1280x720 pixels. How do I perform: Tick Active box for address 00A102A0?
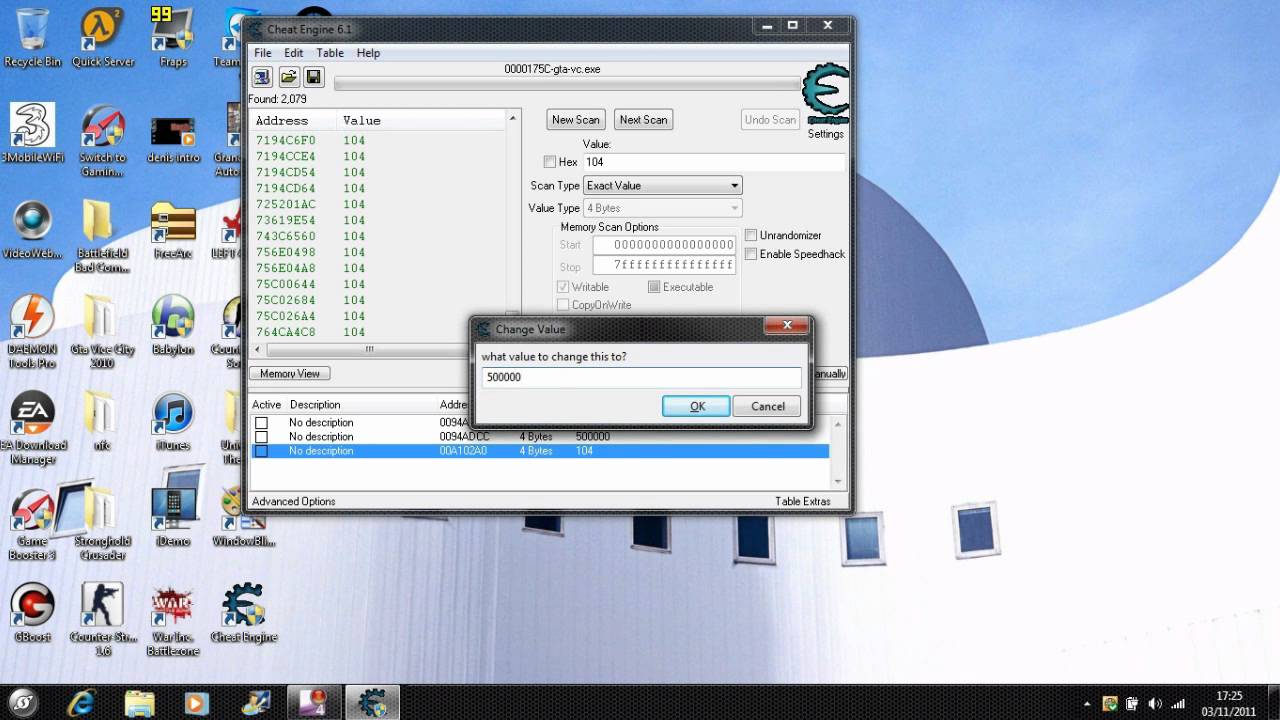click(x=261, y=451)
